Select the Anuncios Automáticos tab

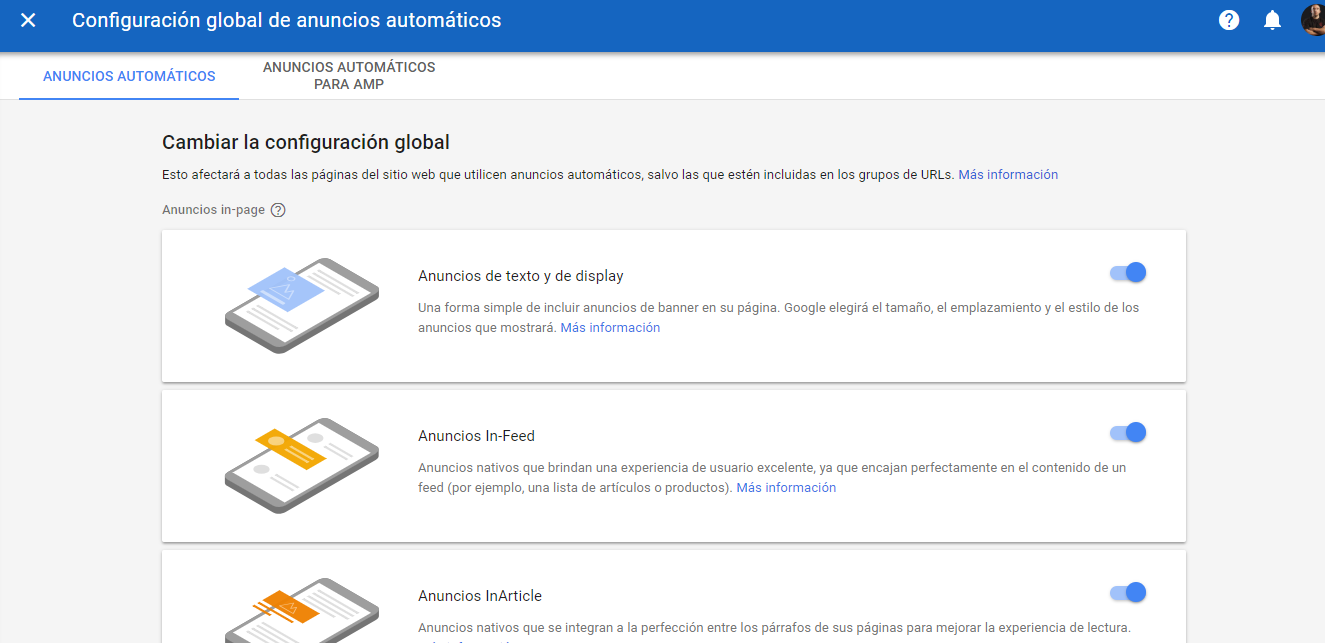129,76
